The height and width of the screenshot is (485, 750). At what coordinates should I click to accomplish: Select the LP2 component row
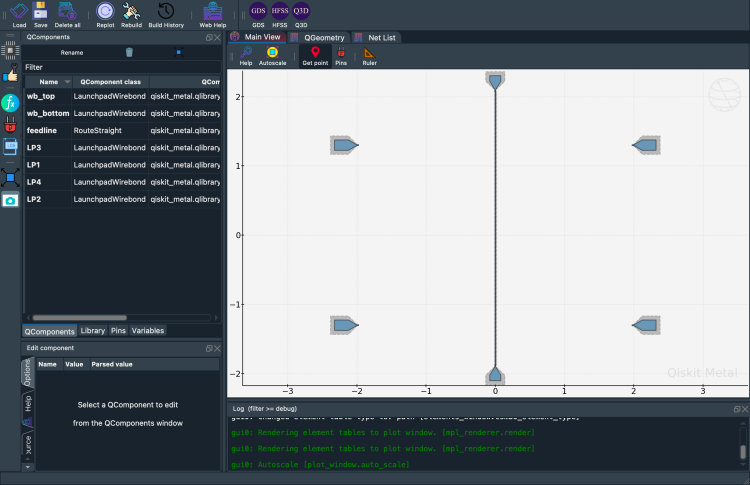point(122,199)
